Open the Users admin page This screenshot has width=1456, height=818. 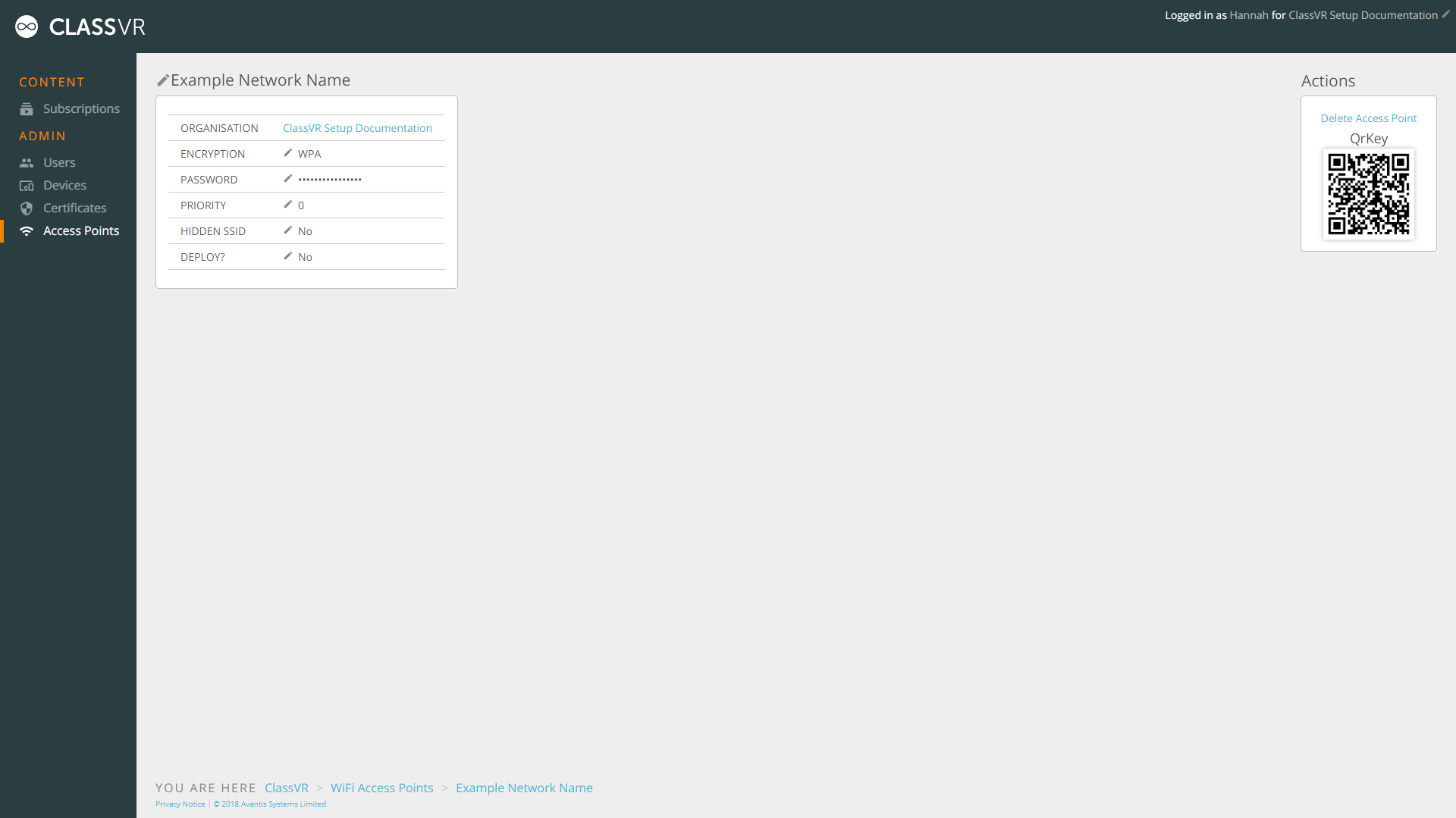(x=59, y=163)
